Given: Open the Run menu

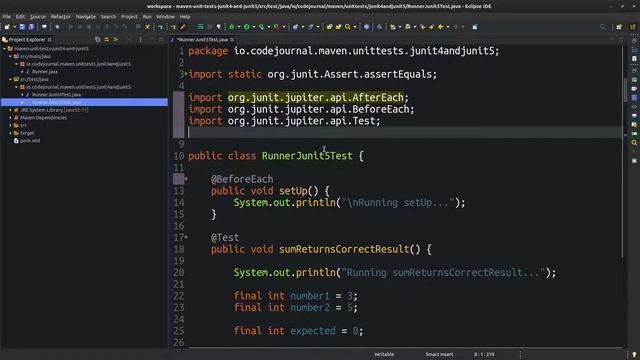Looking at the screenshot, I should click(147, 17).
